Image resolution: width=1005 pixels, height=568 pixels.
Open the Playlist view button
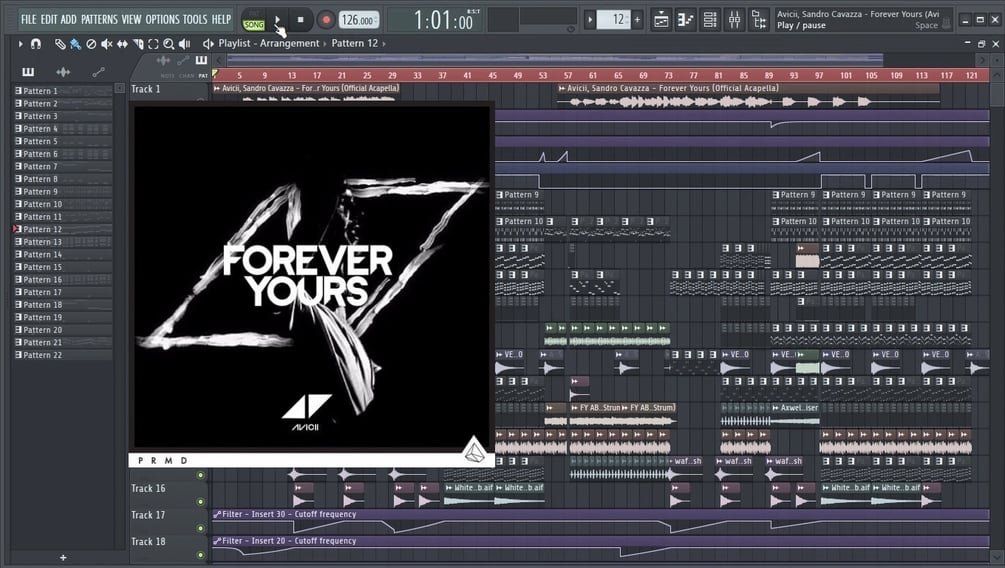(x=661, y=20)
